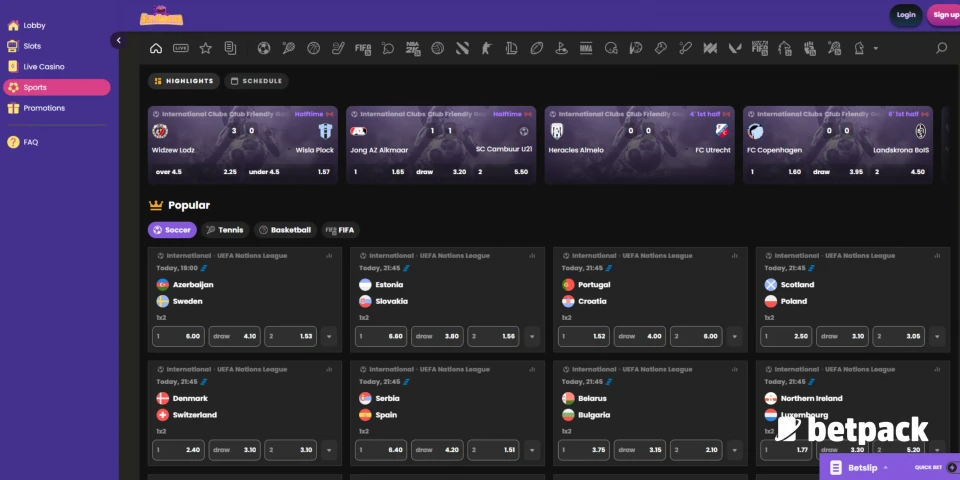This screenshot has width=960, height=480.
Task: Open Live Casino in the sidebar
Action: pyautogui.click(x=44, y=66)
